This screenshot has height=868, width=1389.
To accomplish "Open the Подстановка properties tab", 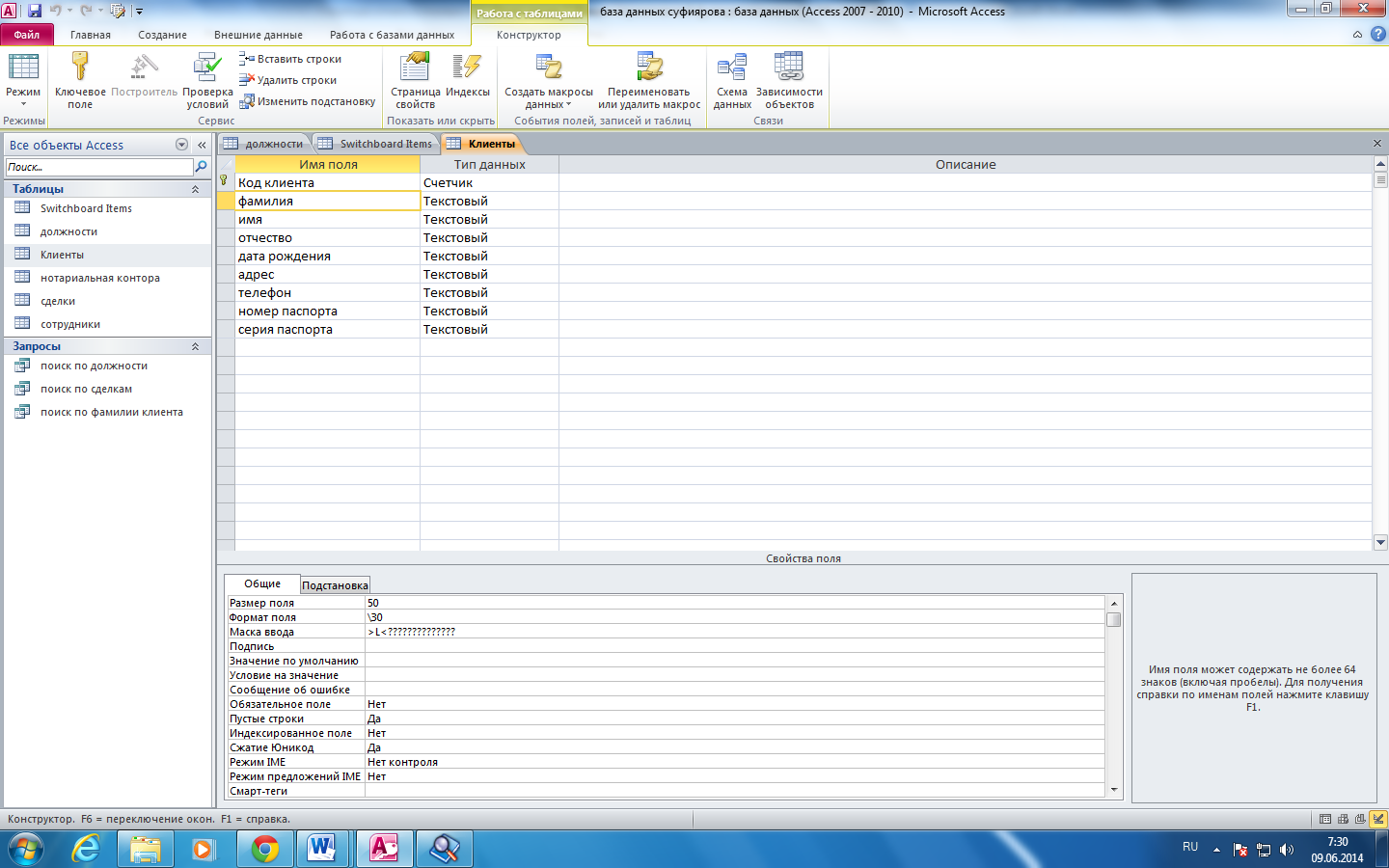I will tap(335, 585).
